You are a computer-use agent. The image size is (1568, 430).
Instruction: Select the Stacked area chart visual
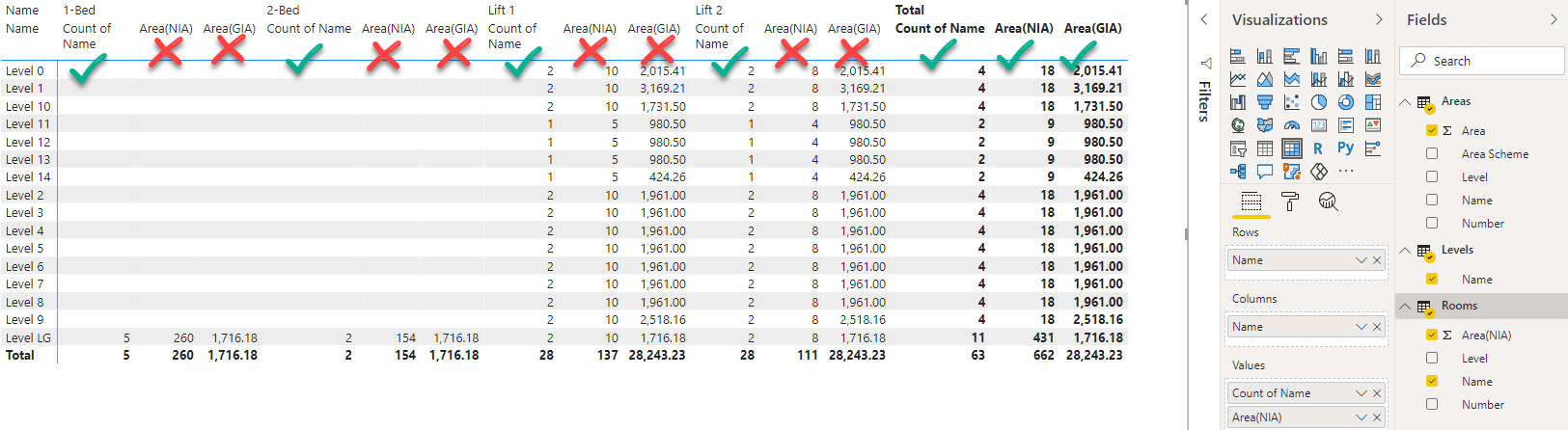[x=1292, y=79]
